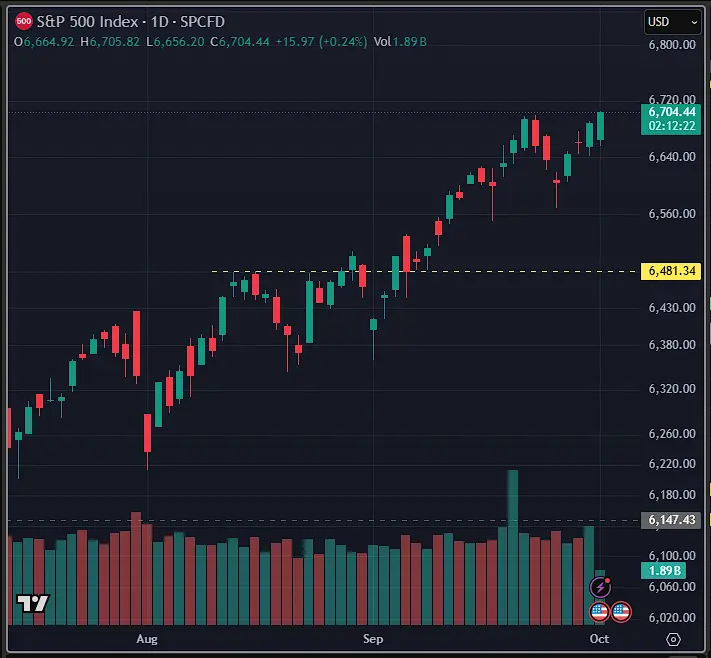Click the 6,800.00 price axis label

point(672,45)
